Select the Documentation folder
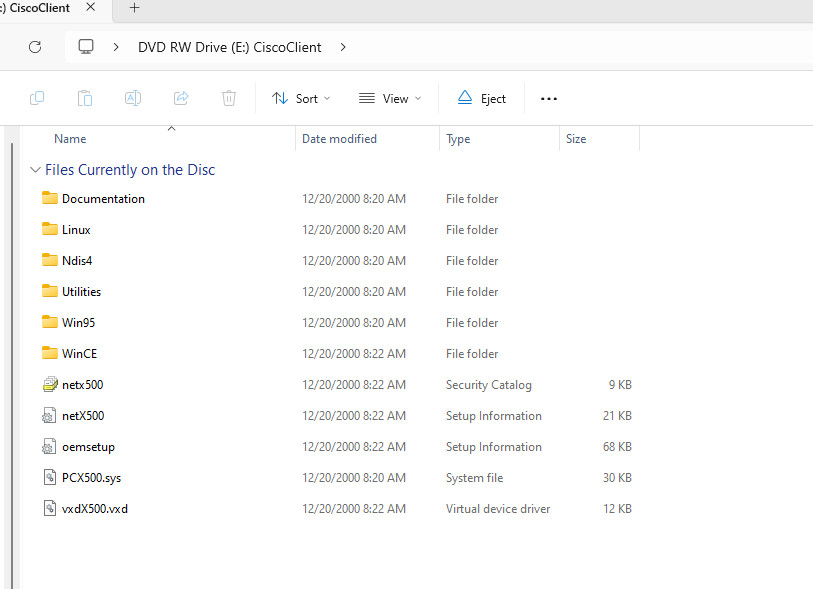The height and width of the screenshot is (589, 813). point(103,199)
